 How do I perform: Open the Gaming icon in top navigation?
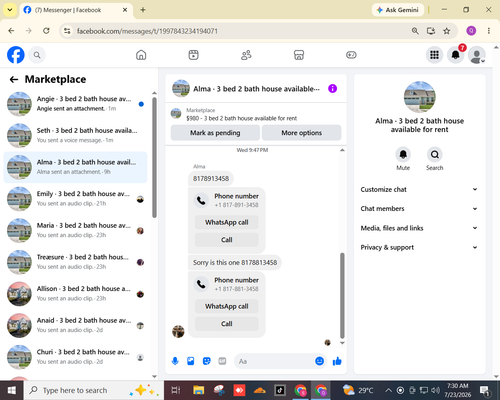351,55
